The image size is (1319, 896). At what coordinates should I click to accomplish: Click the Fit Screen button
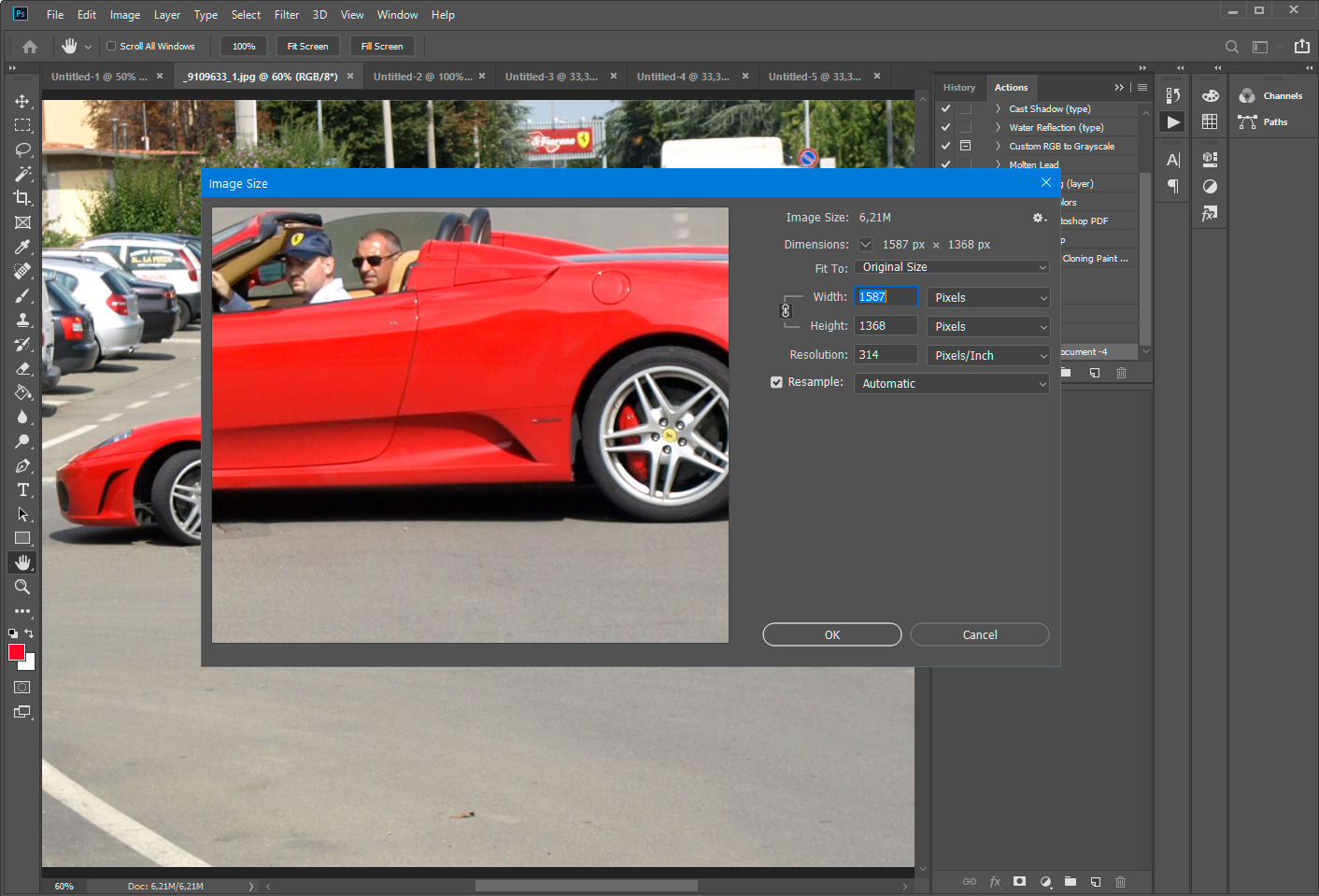[x=307, y=46]
